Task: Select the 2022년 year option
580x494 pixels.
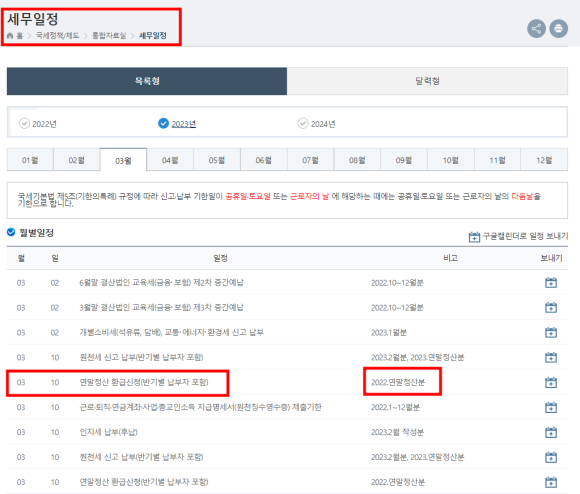Action: 38,124
